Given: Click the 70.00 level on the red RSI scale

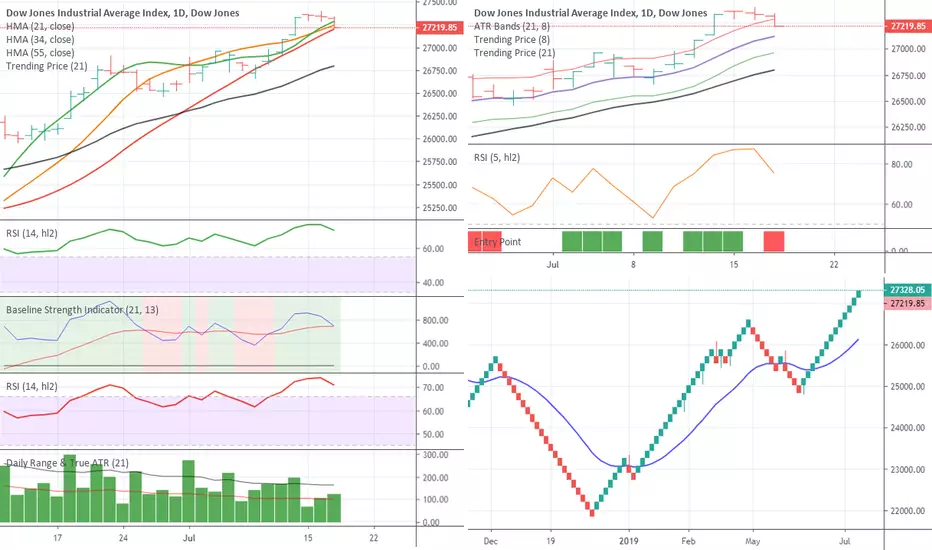Looking at the screenshot, I should (433, 387).
